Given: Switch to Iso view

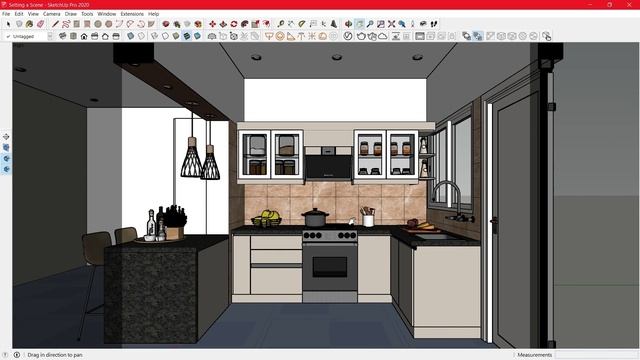Looking at the screenshot, I should coord(62,36).
